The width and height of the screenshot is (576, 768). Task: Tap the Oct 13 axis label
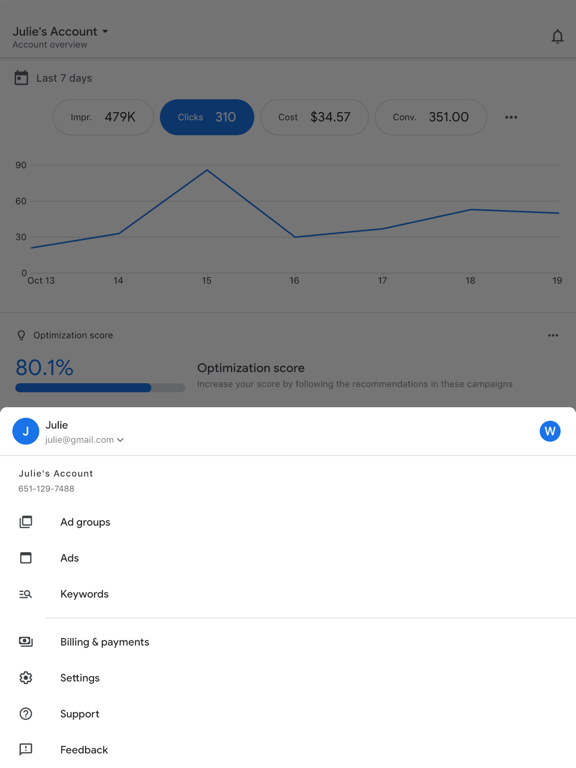pos(41,281)
